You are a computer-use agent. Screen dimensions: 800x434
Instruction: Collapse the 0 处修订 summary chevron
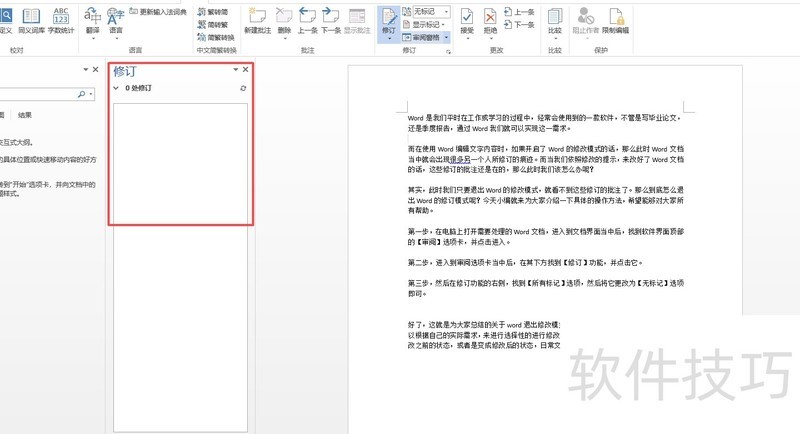pos(116,88)
